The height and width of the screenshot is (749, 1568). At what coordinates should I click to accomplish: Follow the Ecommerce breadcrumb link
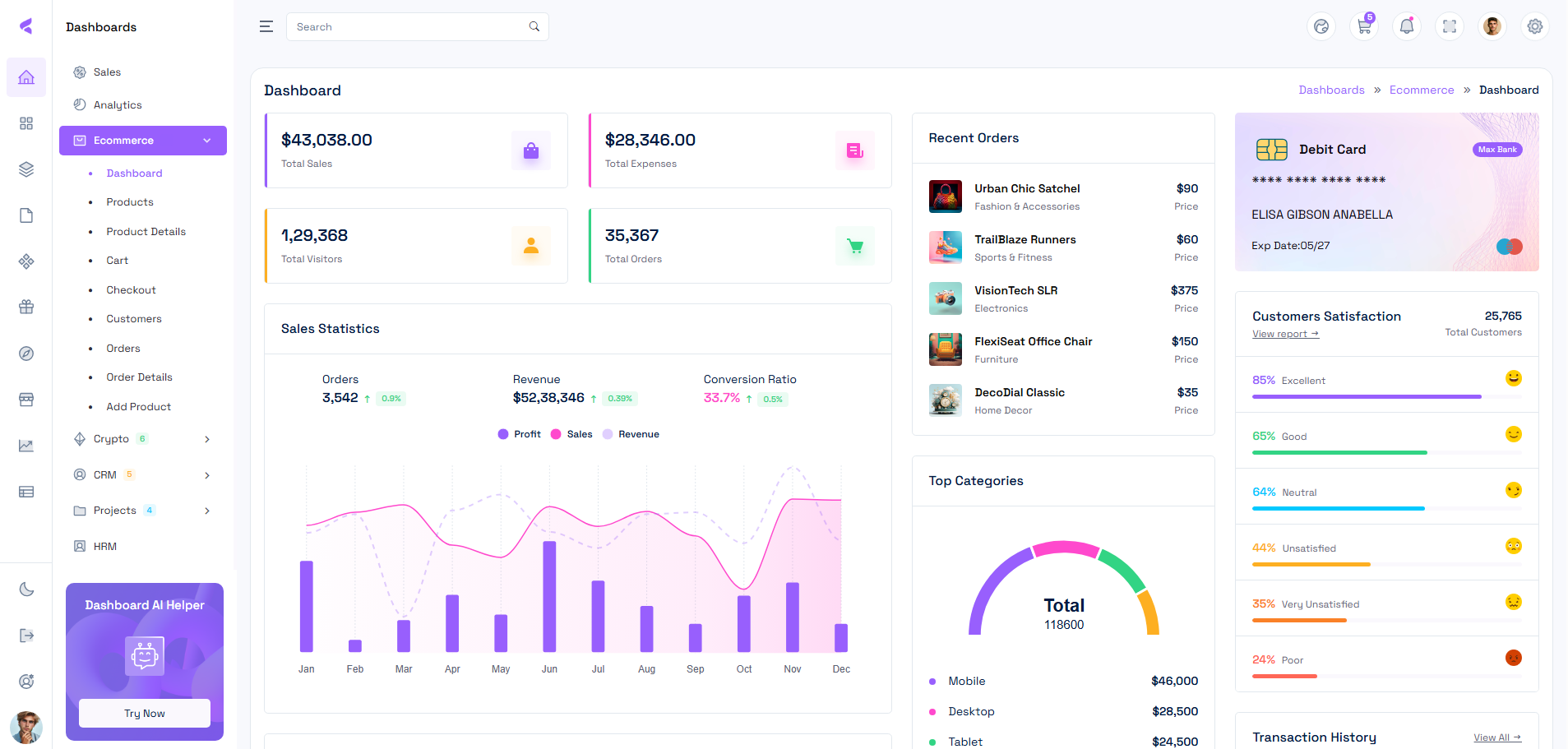[x=1421, y=90]
